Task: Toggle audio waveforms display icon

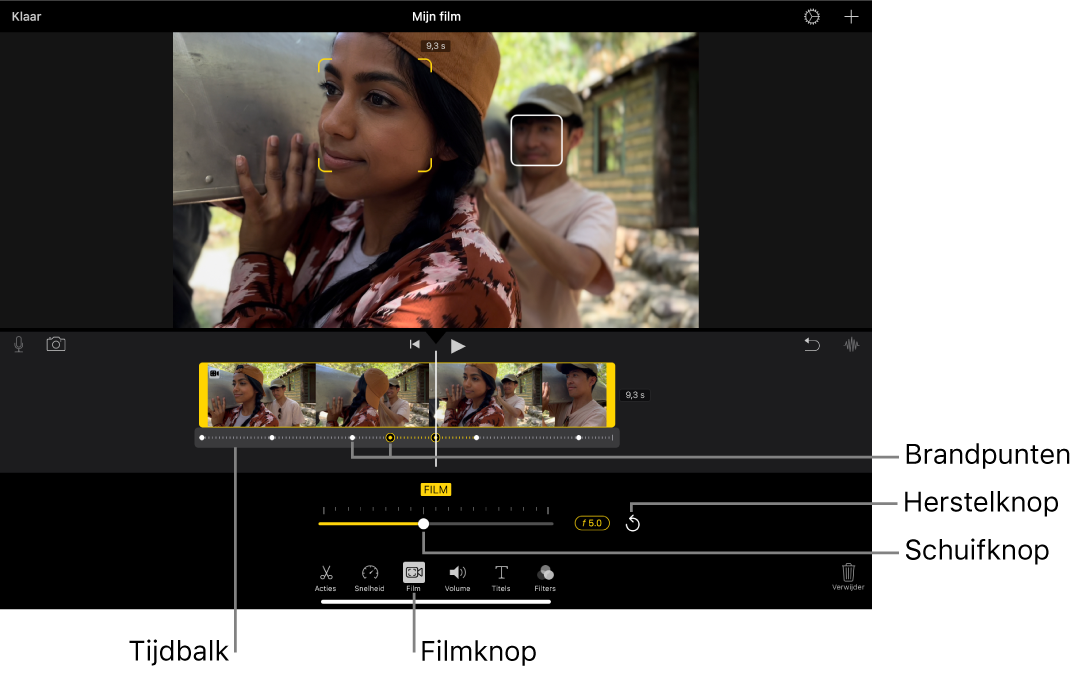Action: coord(852,344)
